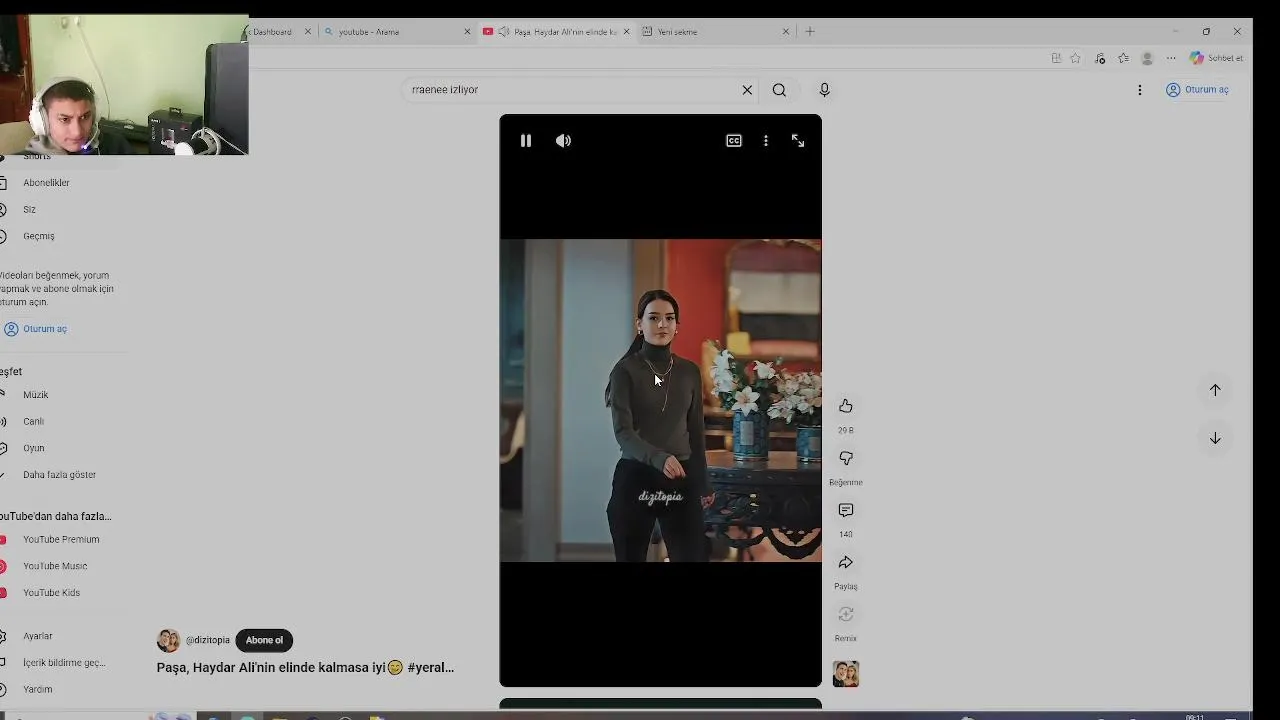Open YouTube settings three-dot menu in header

(x=1139, y=90)
